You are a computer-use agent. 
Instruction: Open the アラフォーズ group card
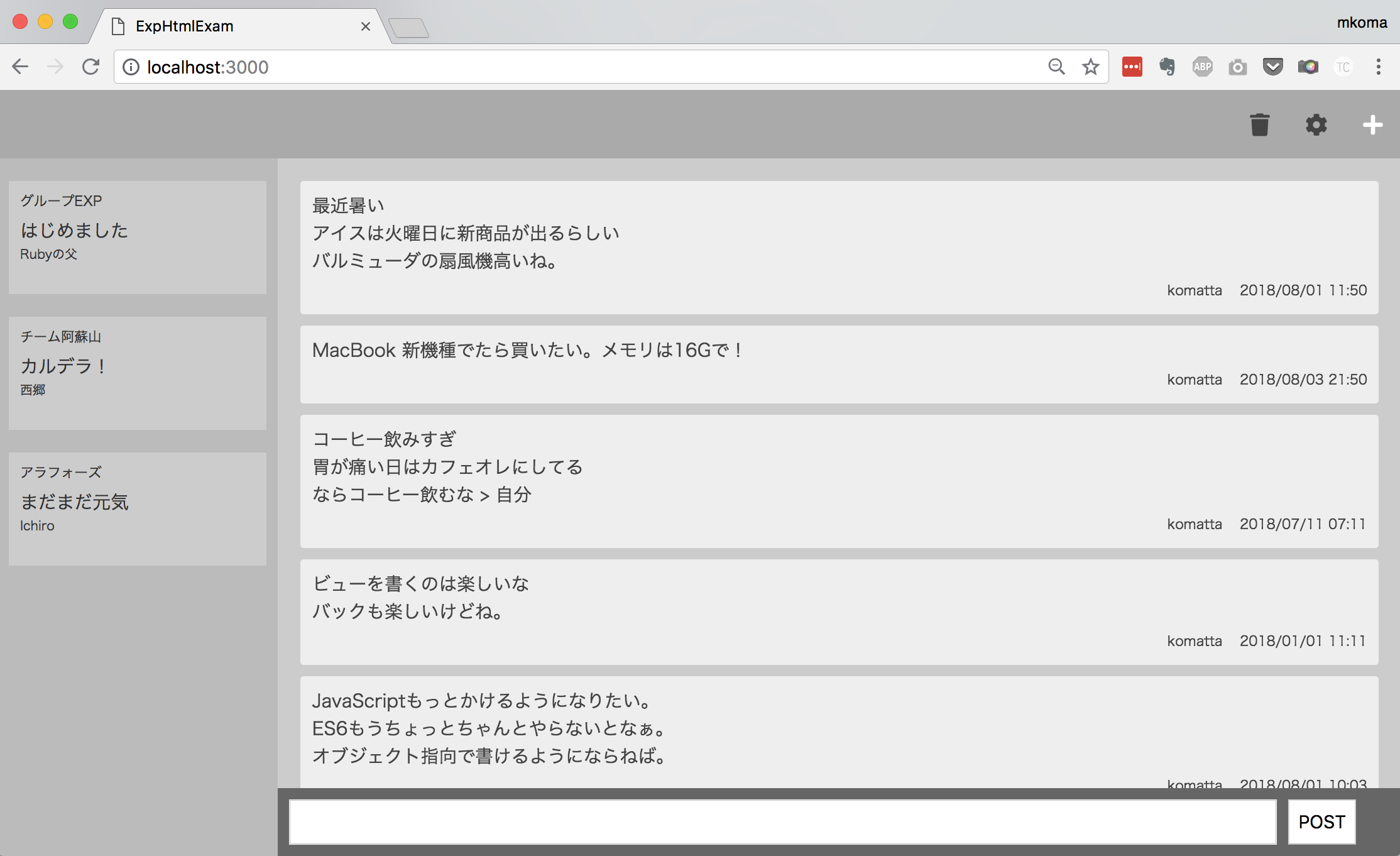pyautogui.click(x=137, y=508)
